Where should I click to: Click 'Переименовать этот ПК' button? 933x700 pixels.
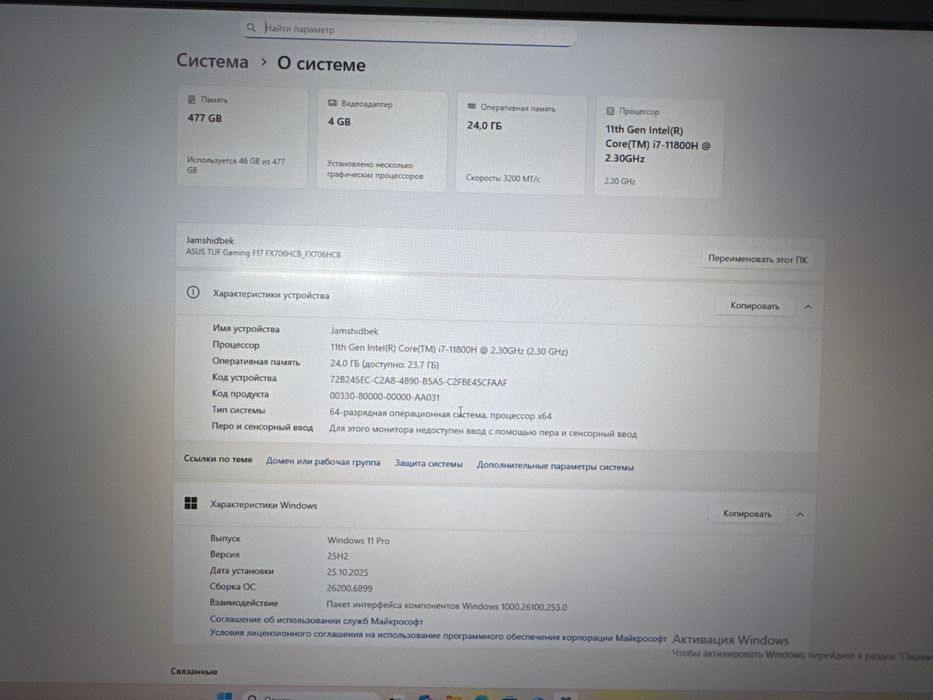(757, 259)
